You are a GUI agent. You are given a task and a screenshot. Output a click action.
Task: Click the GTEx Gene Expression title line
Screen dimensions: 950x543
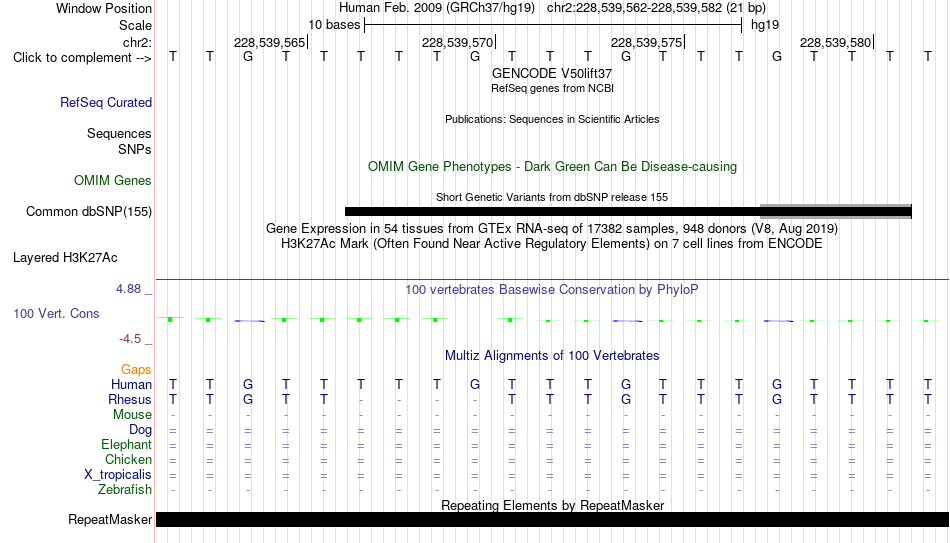(552, 228)
